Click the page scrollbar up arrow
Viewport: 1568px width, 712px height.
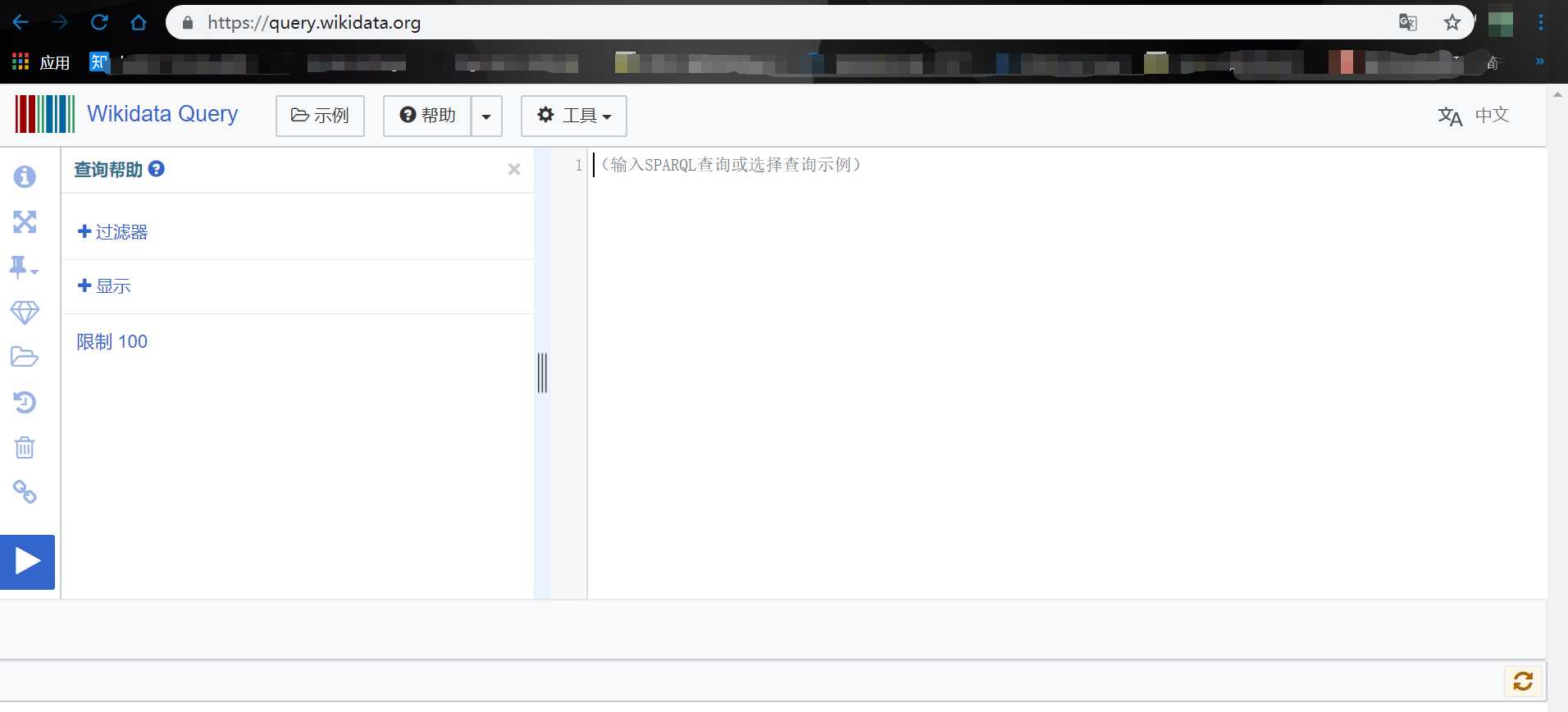pos(1557,95)
